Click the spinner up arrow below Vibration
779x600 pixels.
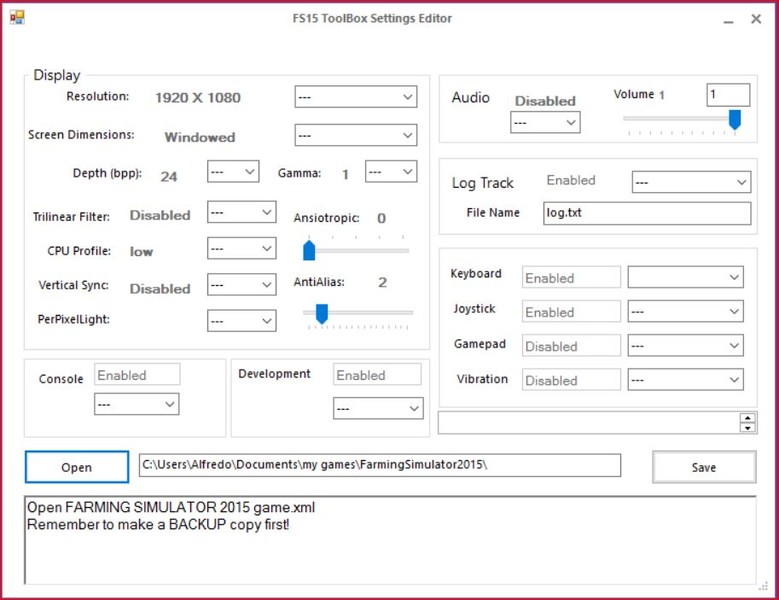[x=747, y=418]
